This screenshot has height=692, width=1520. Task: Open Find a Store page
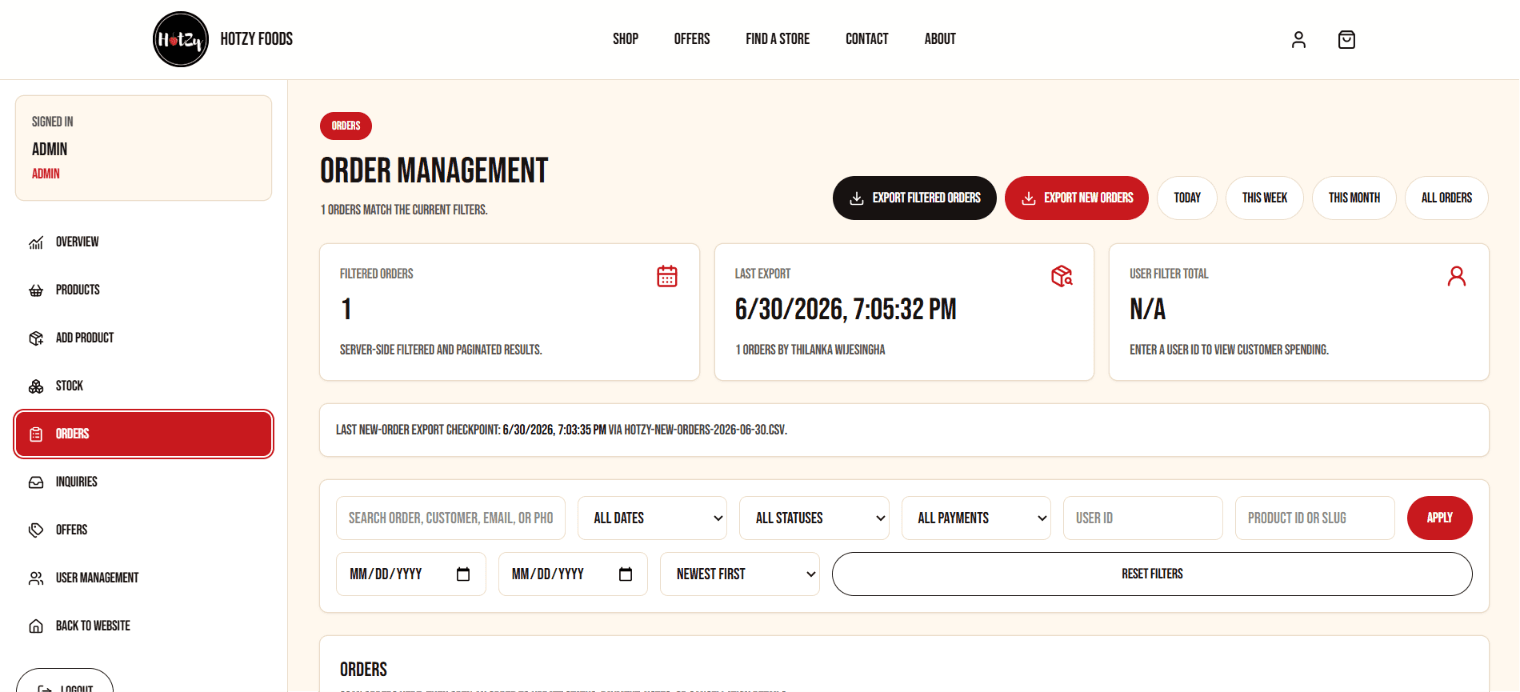pyautogui.click(x=778, y=39)
